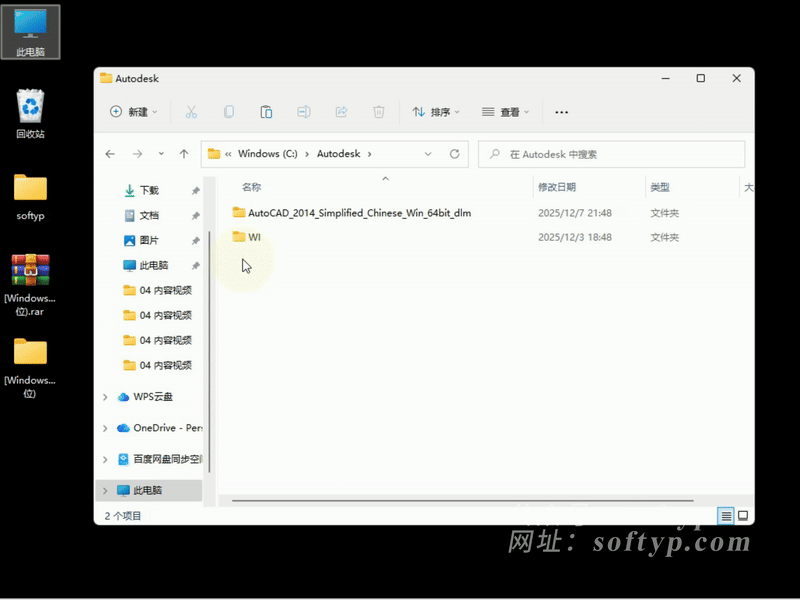Viewport: 800px width, 600px height.
Task: Go forward with the right arrow
Action: pyautogui.click(x=137, y=154)
